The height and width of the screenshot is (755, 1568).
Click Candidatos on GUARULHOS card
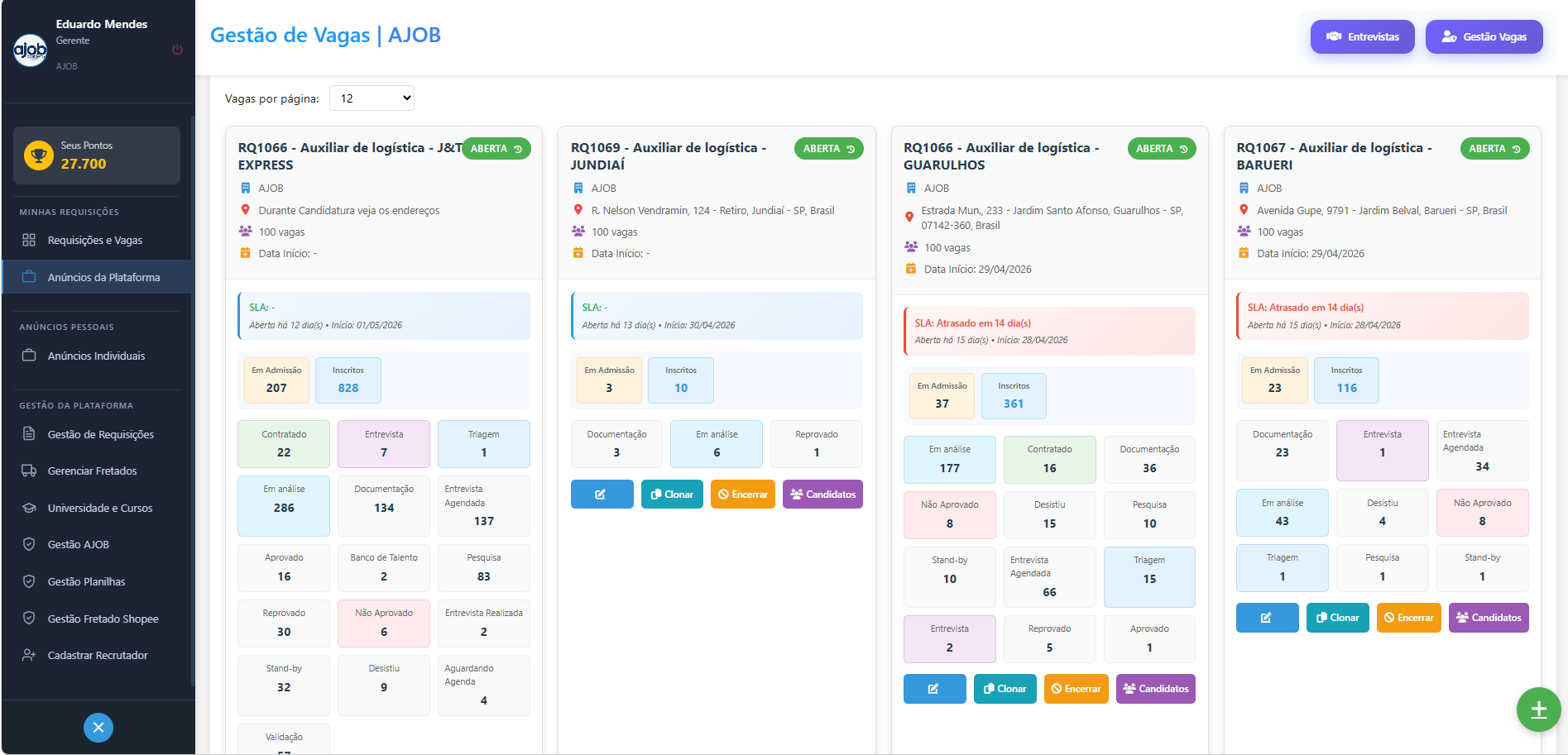[x=1155, y=689]
